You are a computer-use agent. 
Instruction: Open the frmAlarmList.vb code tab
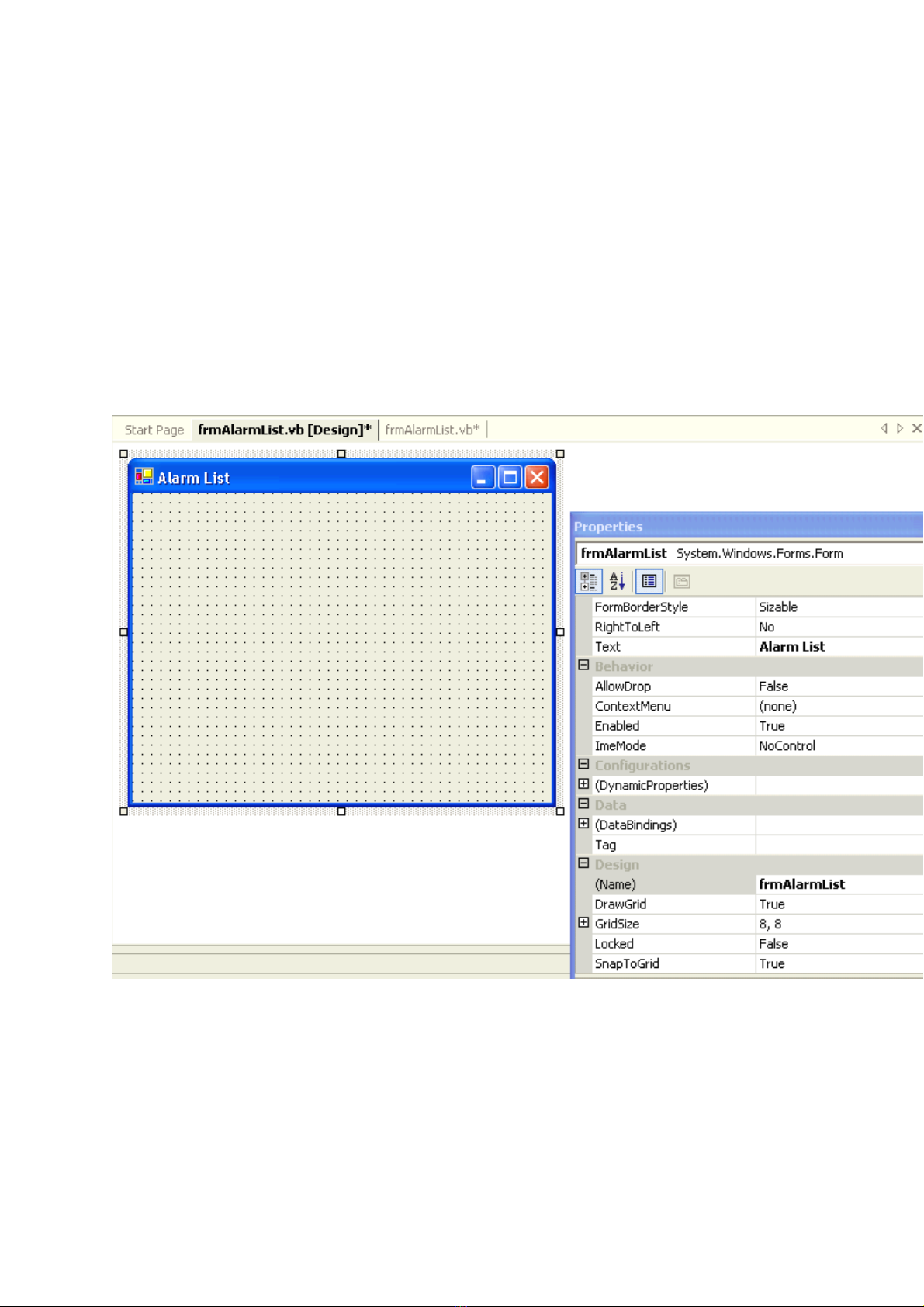click(x=432, y=430)
